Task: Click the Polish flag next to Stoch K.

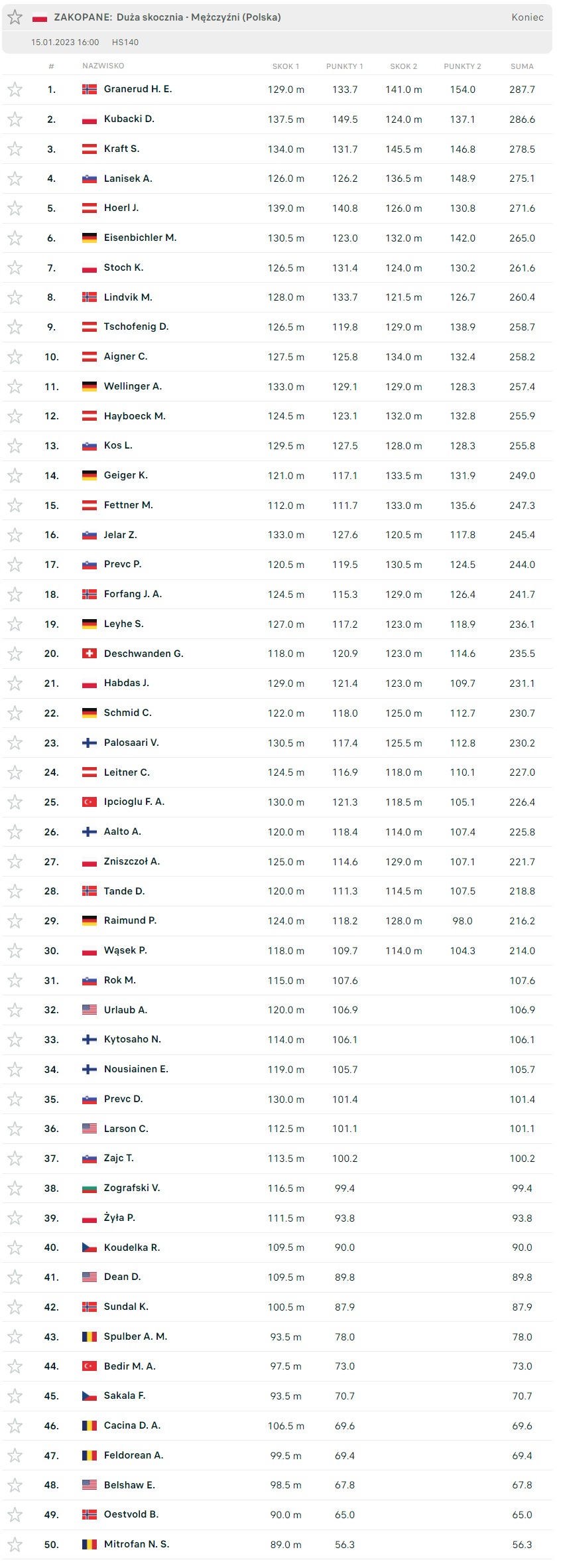Action: pyautogui.click(x=89, y=268)
